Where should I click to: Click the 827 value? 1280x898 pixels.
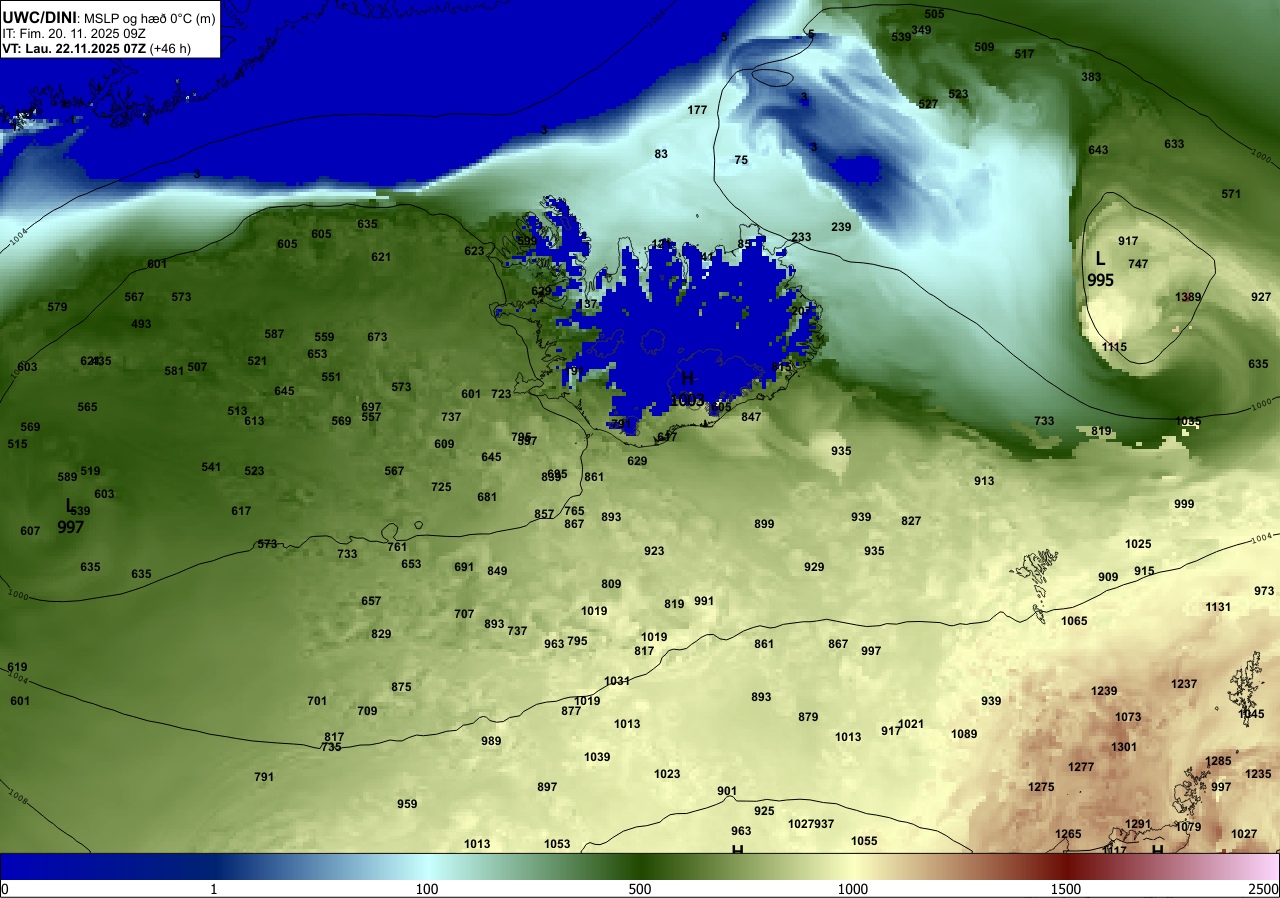(x=911, y=521)
